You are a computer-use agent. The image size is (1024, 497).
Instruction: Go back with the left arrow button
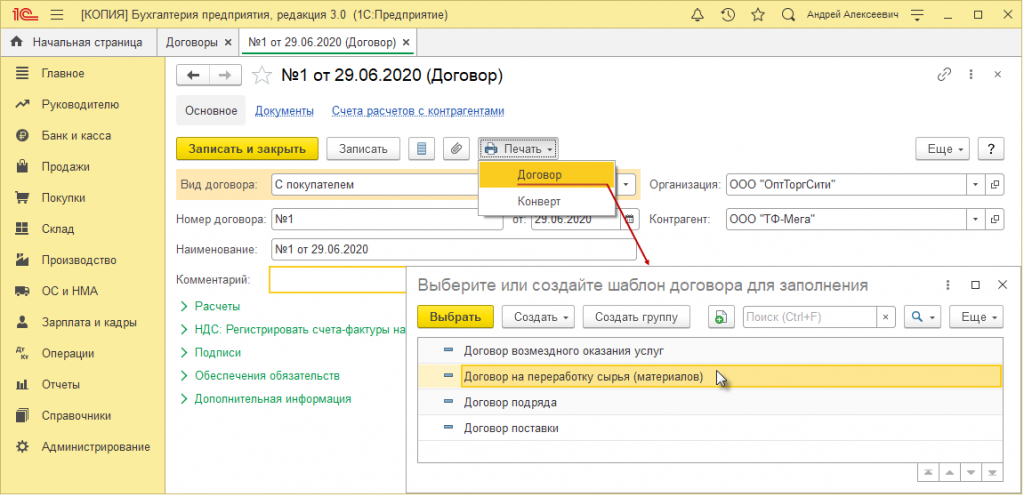pos(193,76)
